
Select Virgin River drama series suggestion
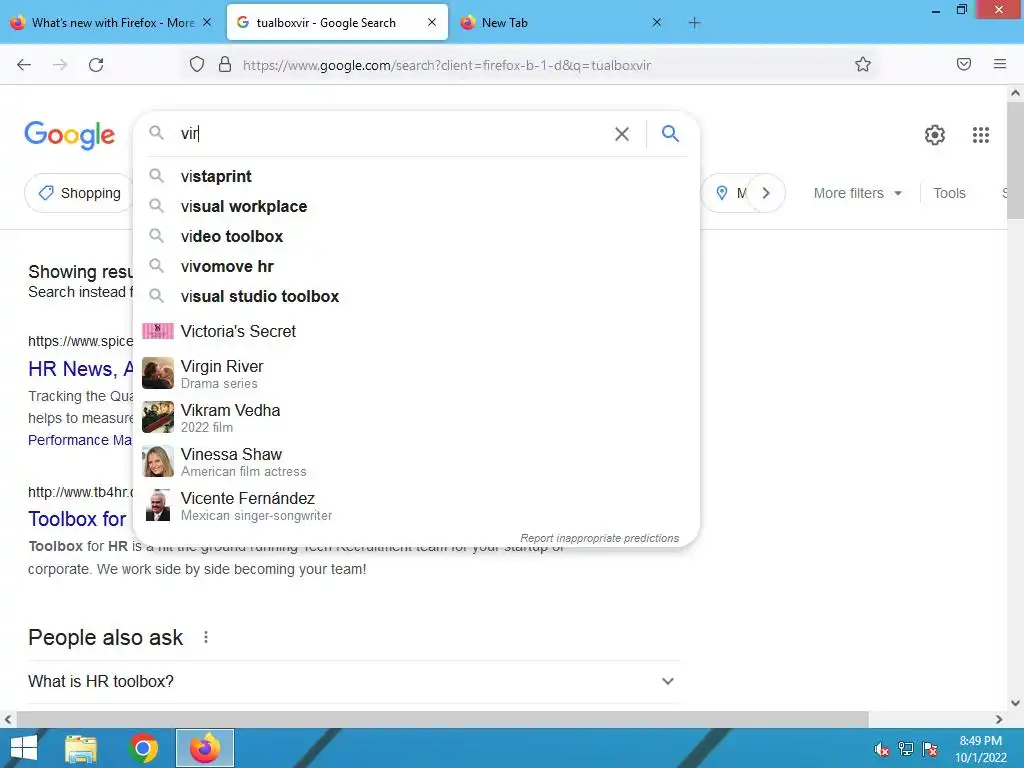click(x=416, y=374)
